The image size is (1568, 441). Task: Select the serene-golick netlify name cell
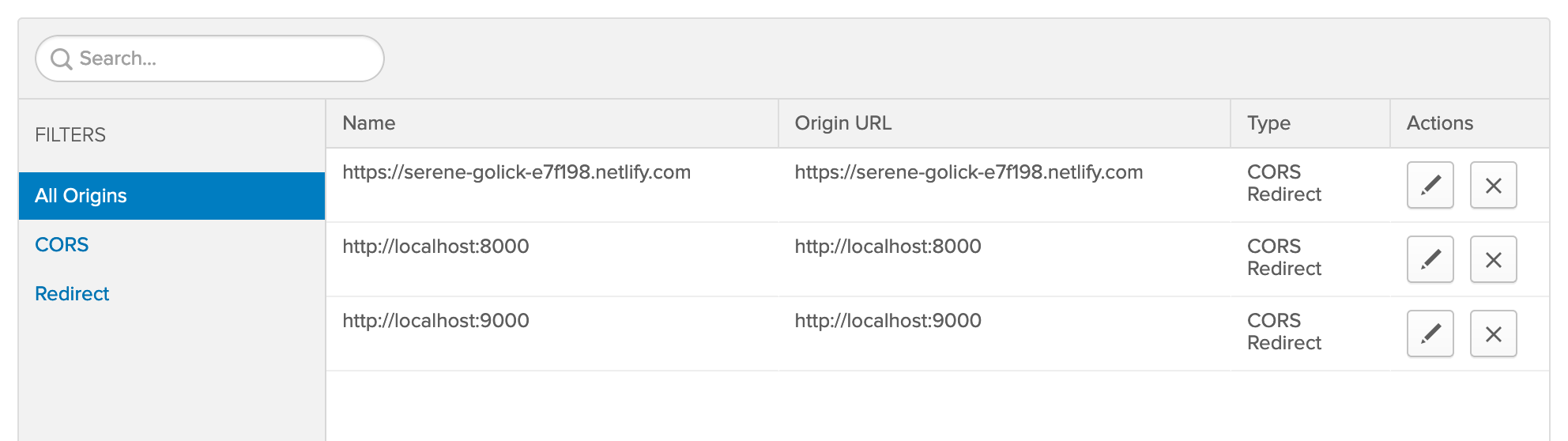pyautogui.click(x=516, y=172)
